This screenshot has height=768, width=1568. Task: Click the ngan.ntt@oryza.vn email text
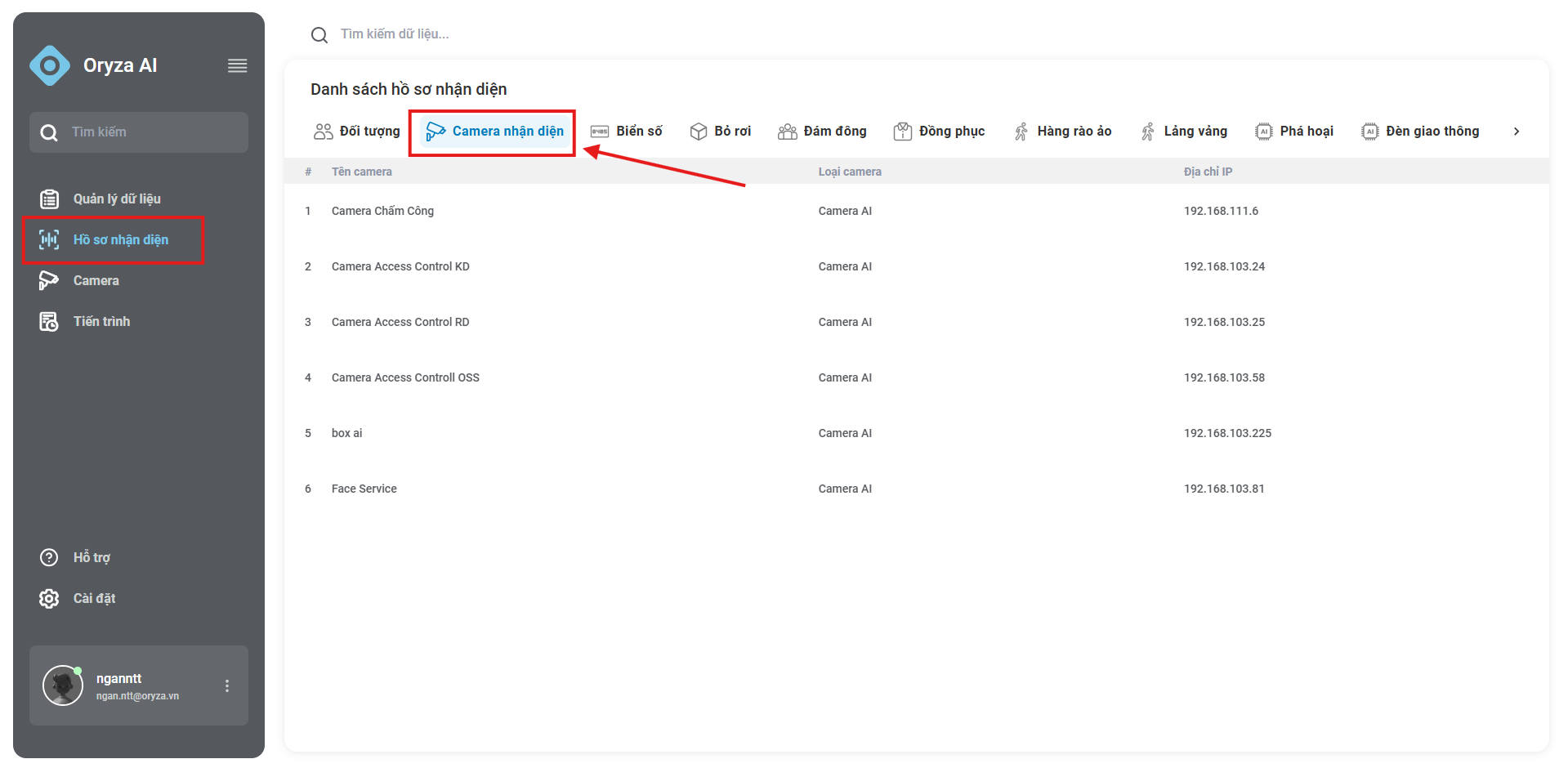click(137, 696)
